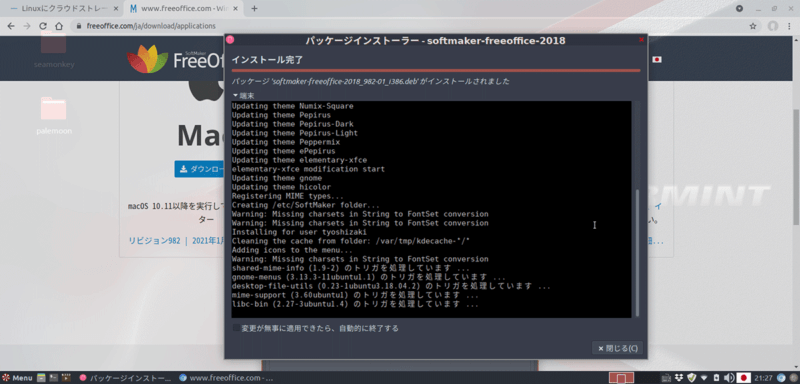Toggle auto-close after successful changes checkbox
Screen dimensions: 800x384
[236, 328]
